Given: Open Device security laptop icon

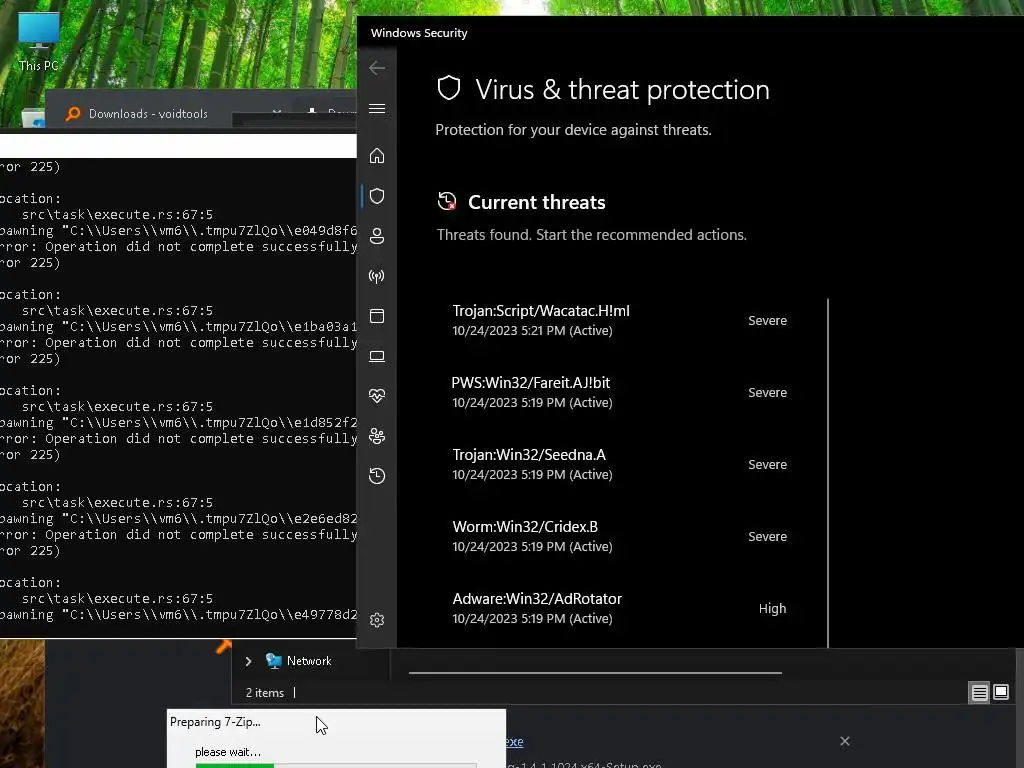Looking at the screenshot, I should [377, 356].
